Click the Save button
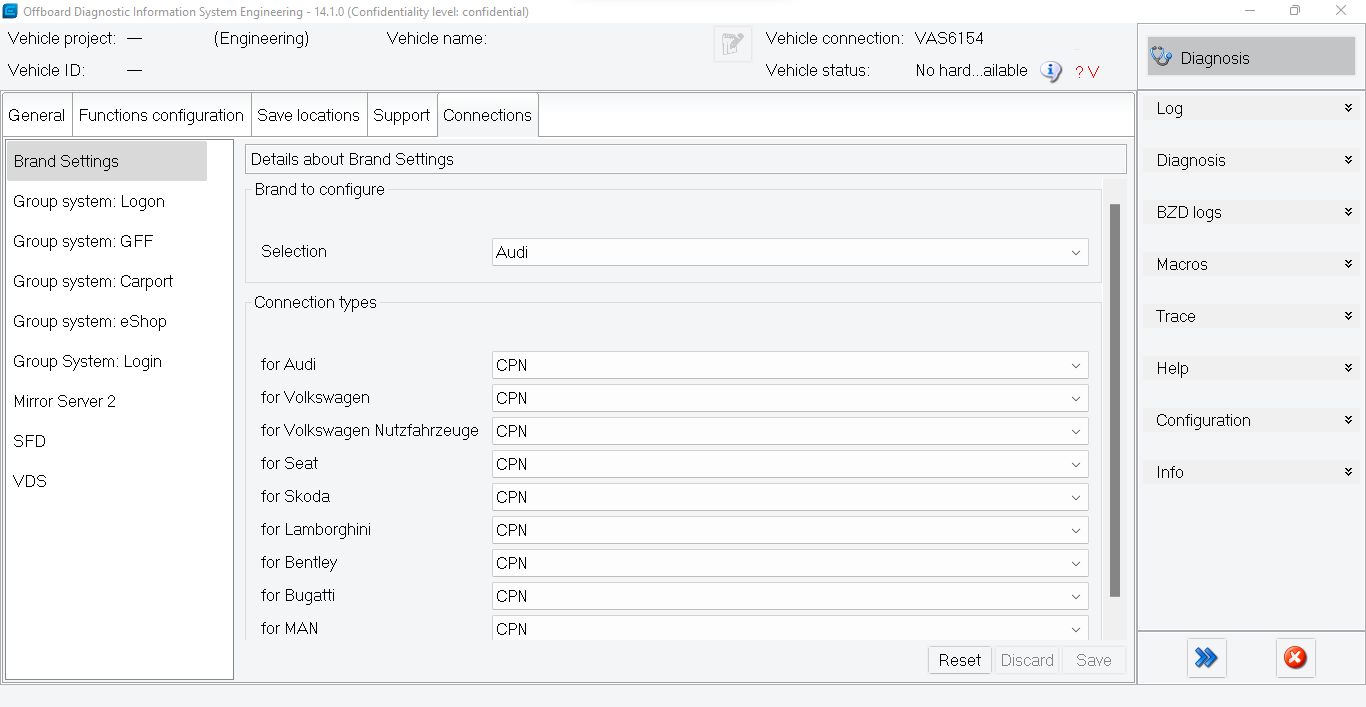Image resolution: width=1366 pixels, height=707 pixels. coord(1093,660)
